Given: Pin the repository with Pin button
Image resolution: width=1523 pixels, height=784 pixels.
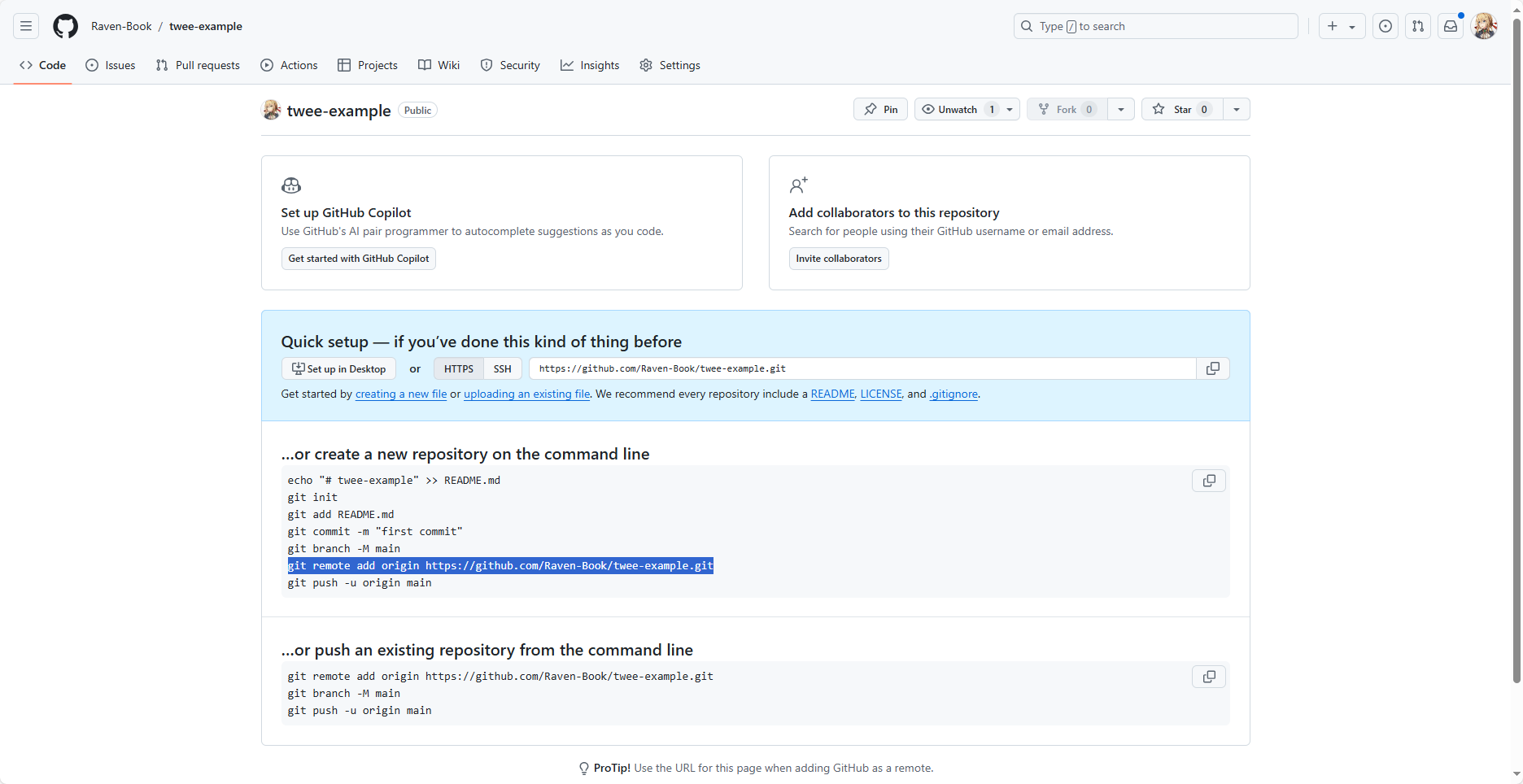Looking at the screenshot, I should click(x=880, y=109).
